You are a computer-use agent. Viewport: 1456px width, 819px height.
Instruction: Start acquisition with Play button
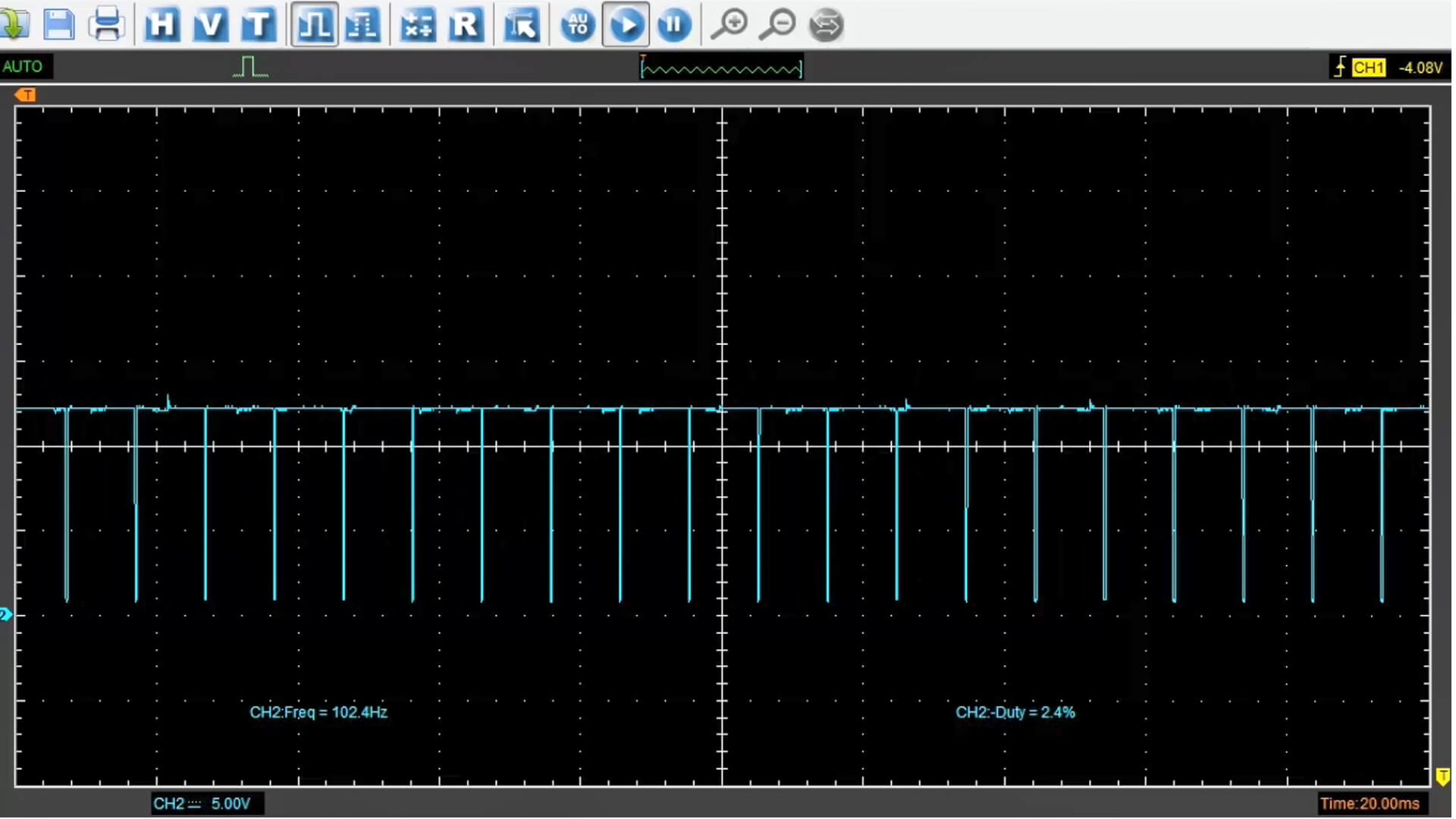click(x=626, y=24)
